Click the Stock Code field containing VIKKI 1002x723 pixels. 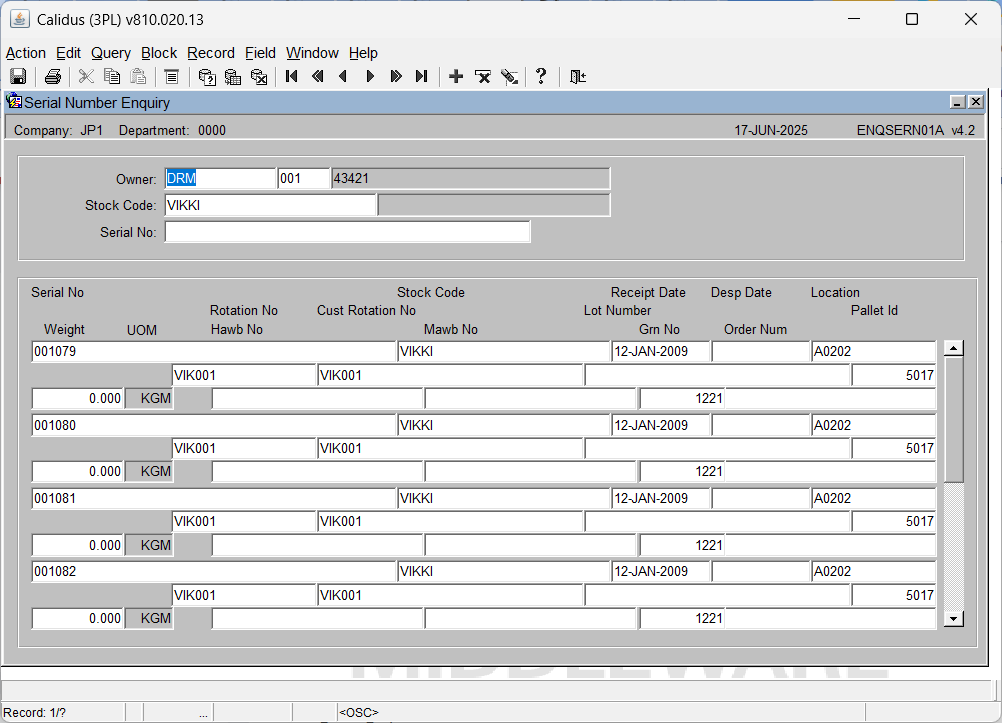[270, 205]
